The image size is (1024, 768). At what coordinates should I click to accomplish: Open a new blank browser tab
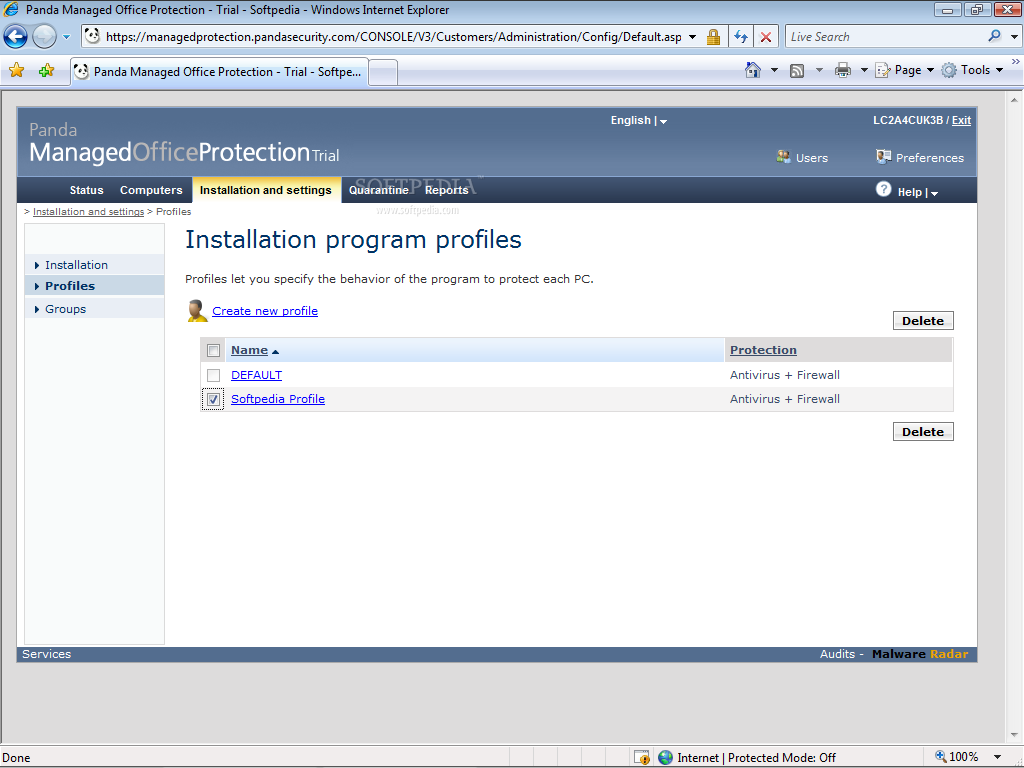pyautogui.click(x=383, y=72)
